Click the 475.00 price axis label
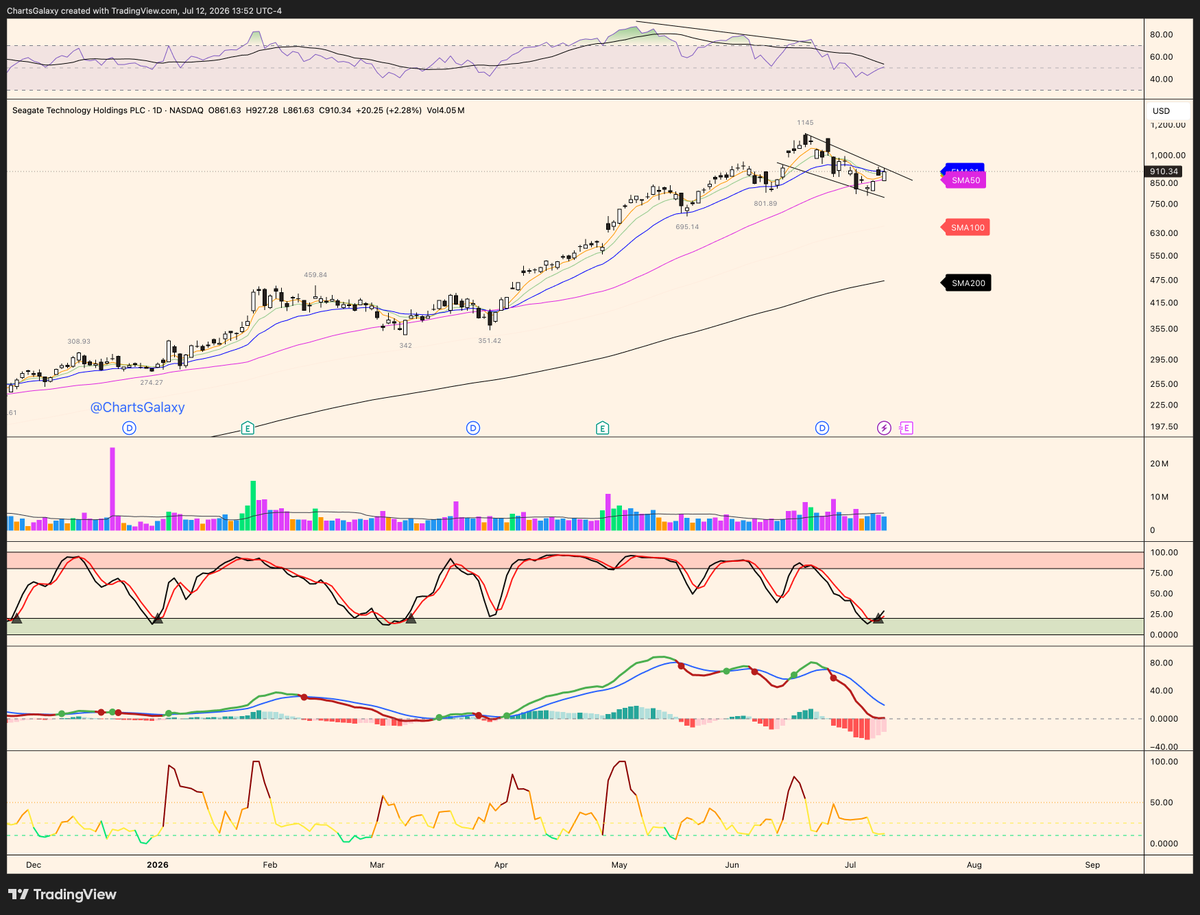 coord(1166,280)
